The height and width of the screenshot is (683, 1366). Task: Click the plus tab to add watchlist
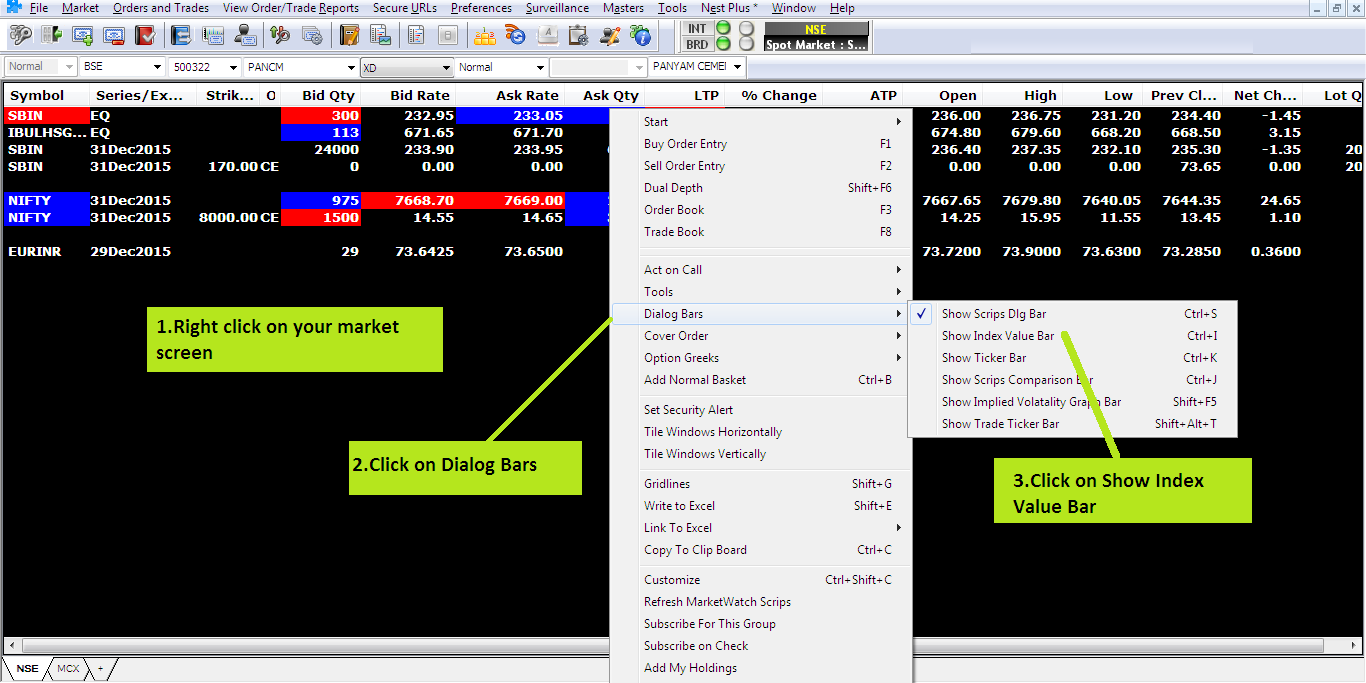[x=99, y=668]
